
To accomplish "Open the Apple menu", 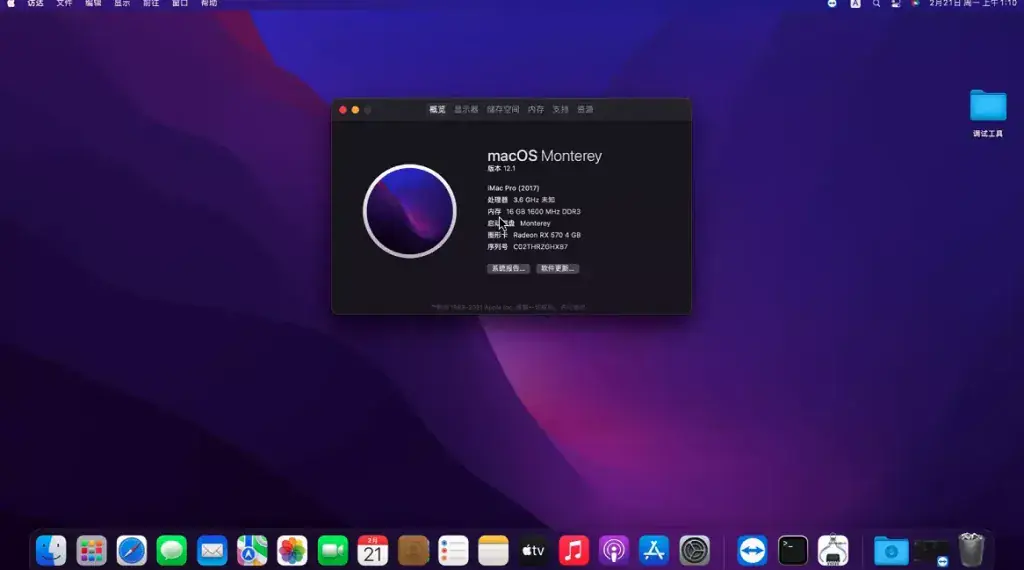I will coord(11,4).
